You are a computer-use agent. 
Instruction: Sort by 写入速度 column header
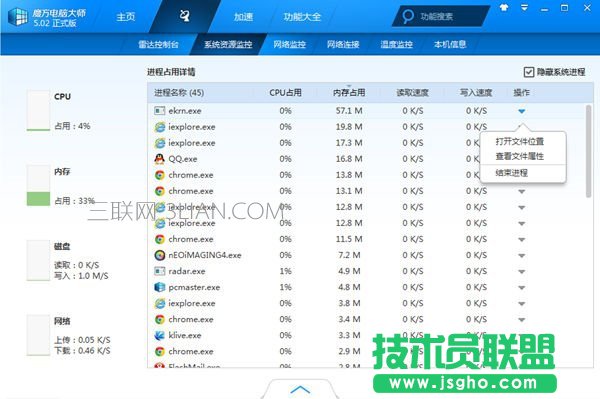click(476, 93)
